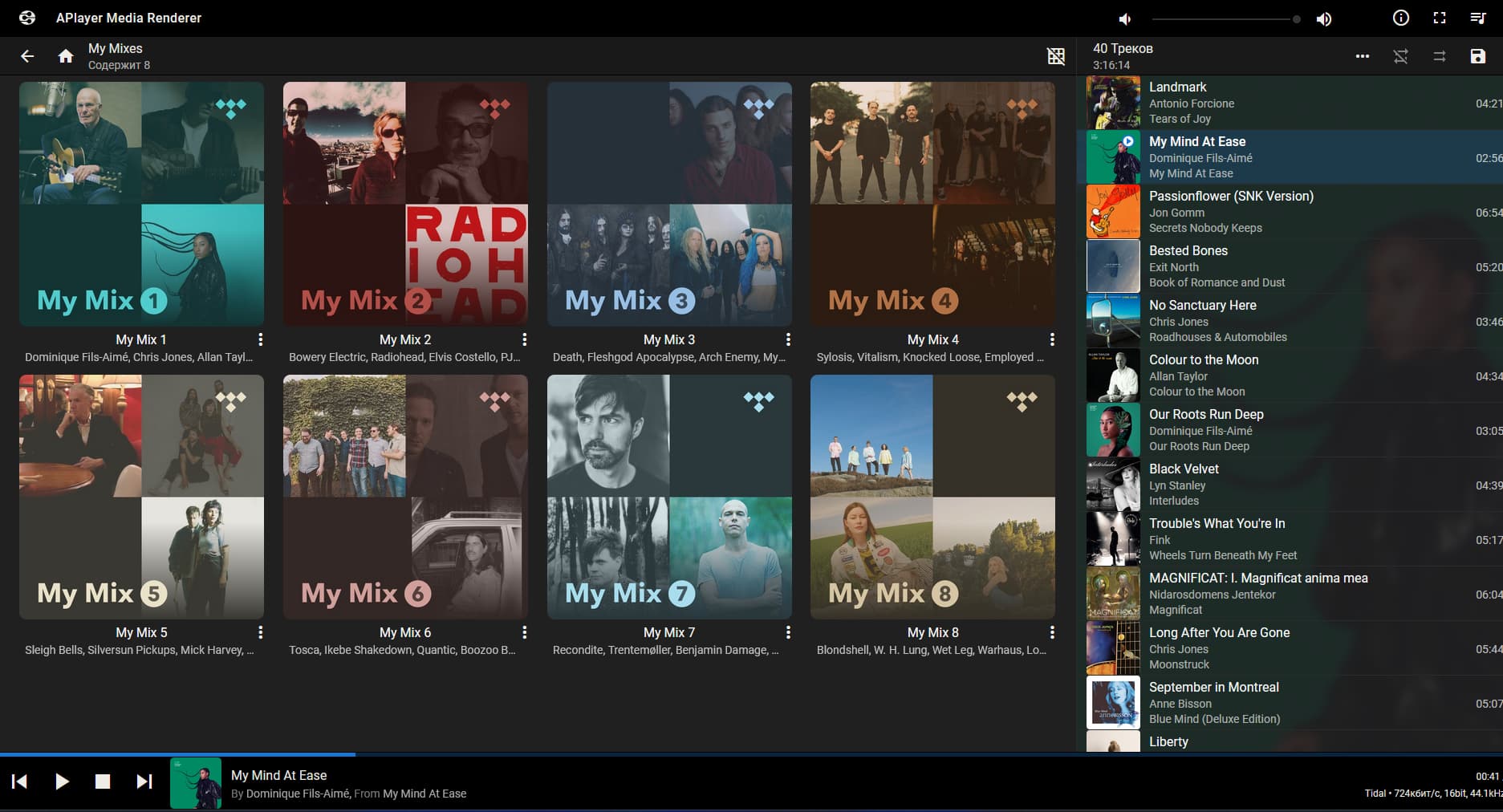This screenshot has width=1503, height=812.
Task: Go back with the arrow icon
Action: [x=27, y=56]
